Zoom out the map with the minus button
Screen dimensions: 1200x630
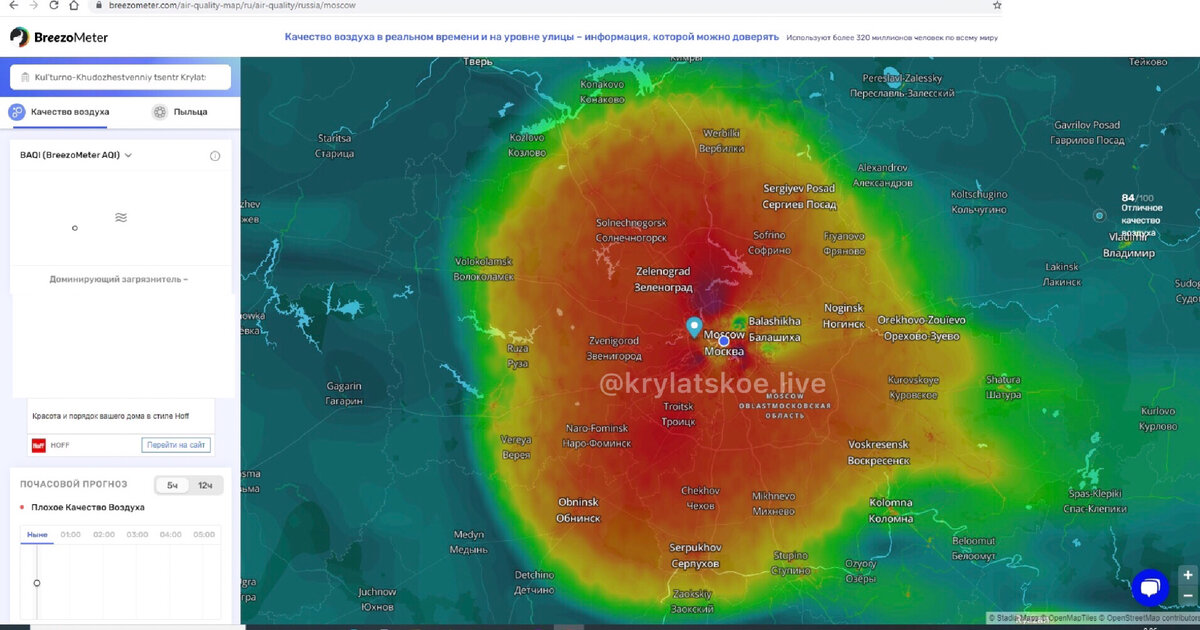[x=1187, y=595]
